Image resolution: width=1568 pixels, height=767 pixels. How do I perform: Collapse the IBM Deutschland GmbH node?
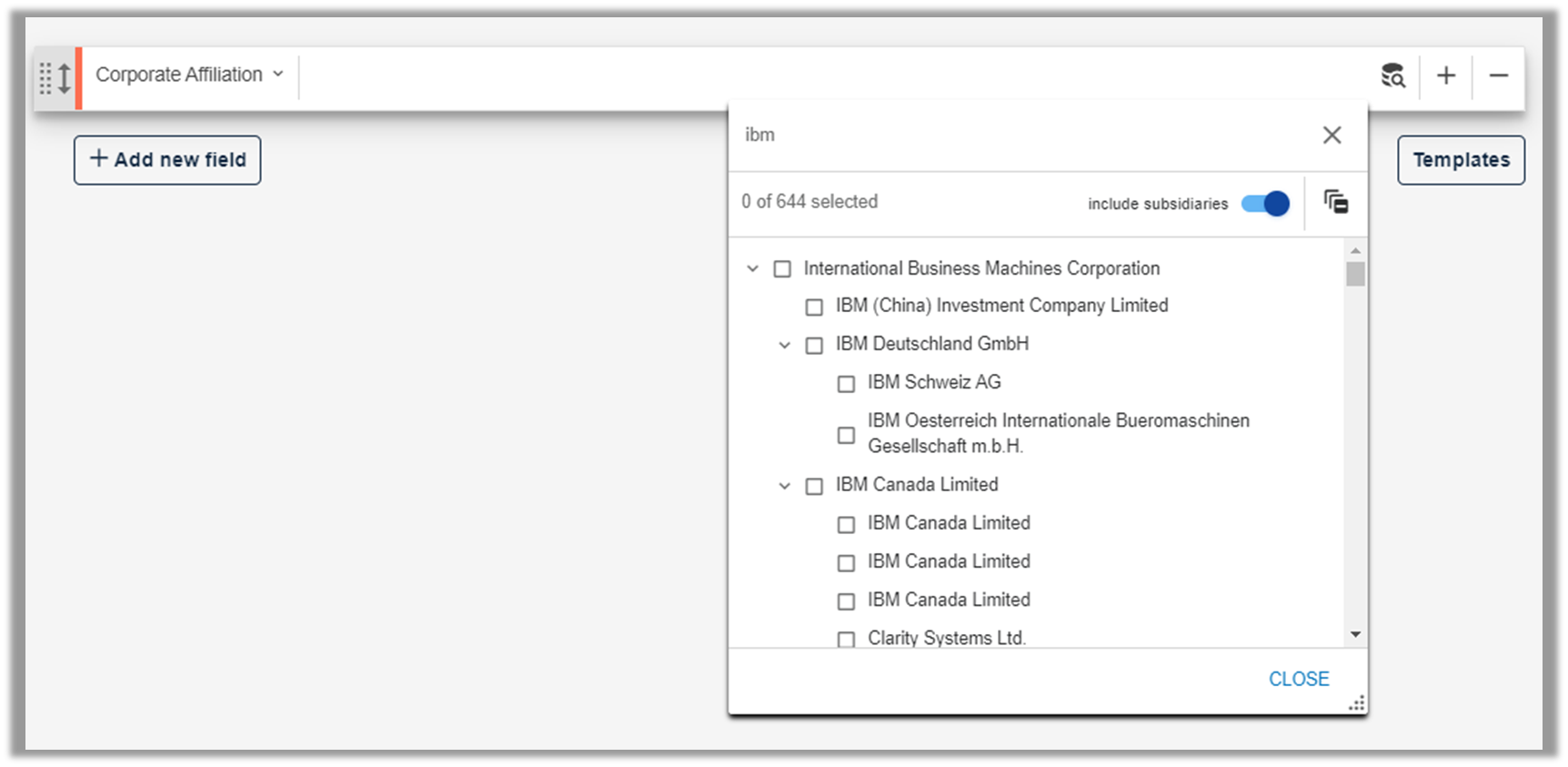(784, 345)
